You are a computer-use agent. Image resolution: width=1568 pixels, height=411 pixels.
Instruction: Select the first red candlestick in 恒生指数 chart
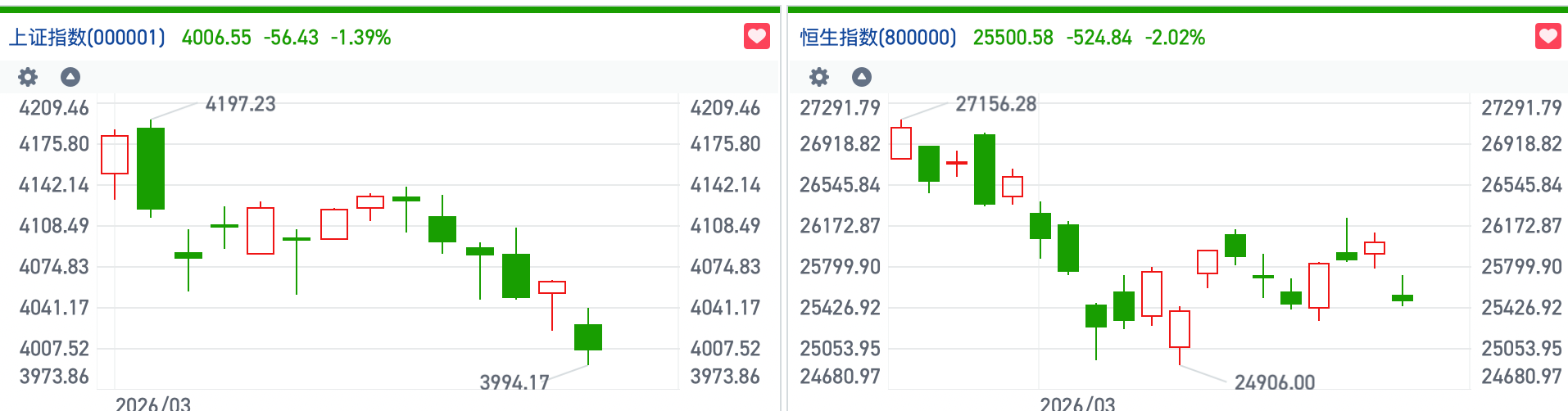coord(901,143)
